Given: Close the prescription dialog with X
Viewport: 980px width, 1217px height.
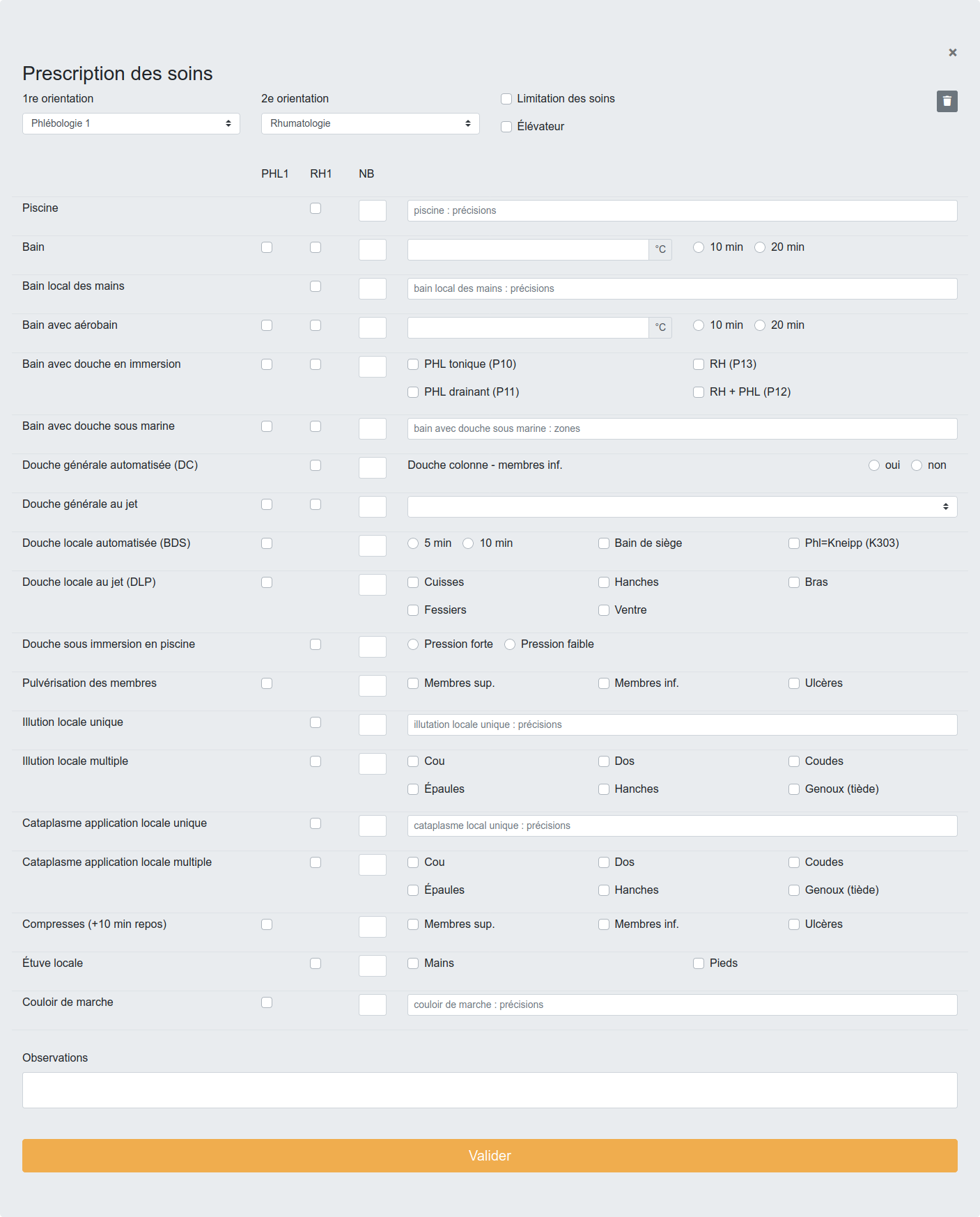Looking at the screenshot, I should [952, 53].
